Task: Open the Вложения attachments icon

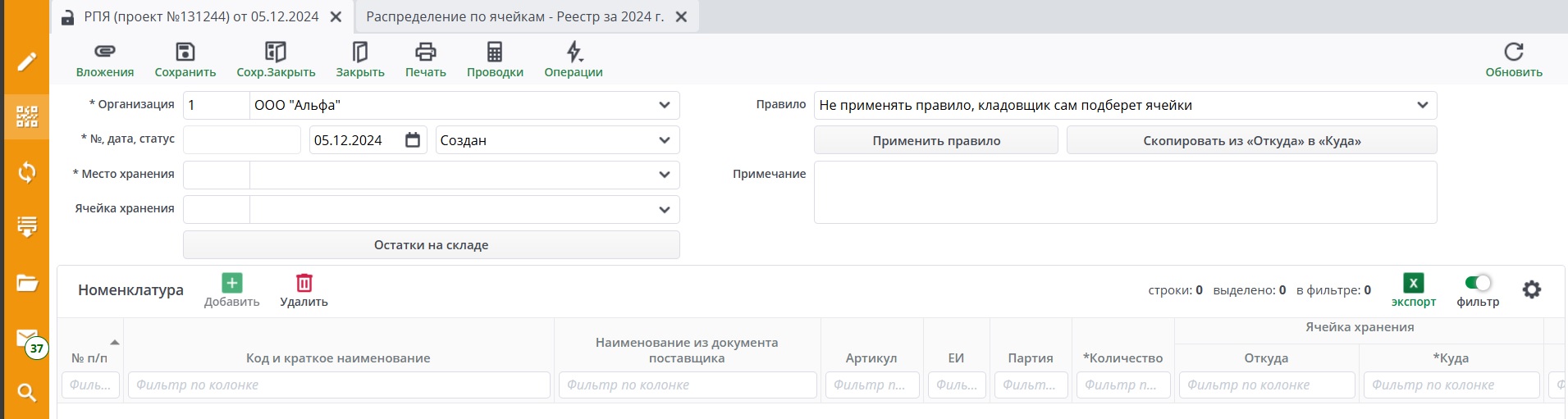Action: [x=104, y=52]
